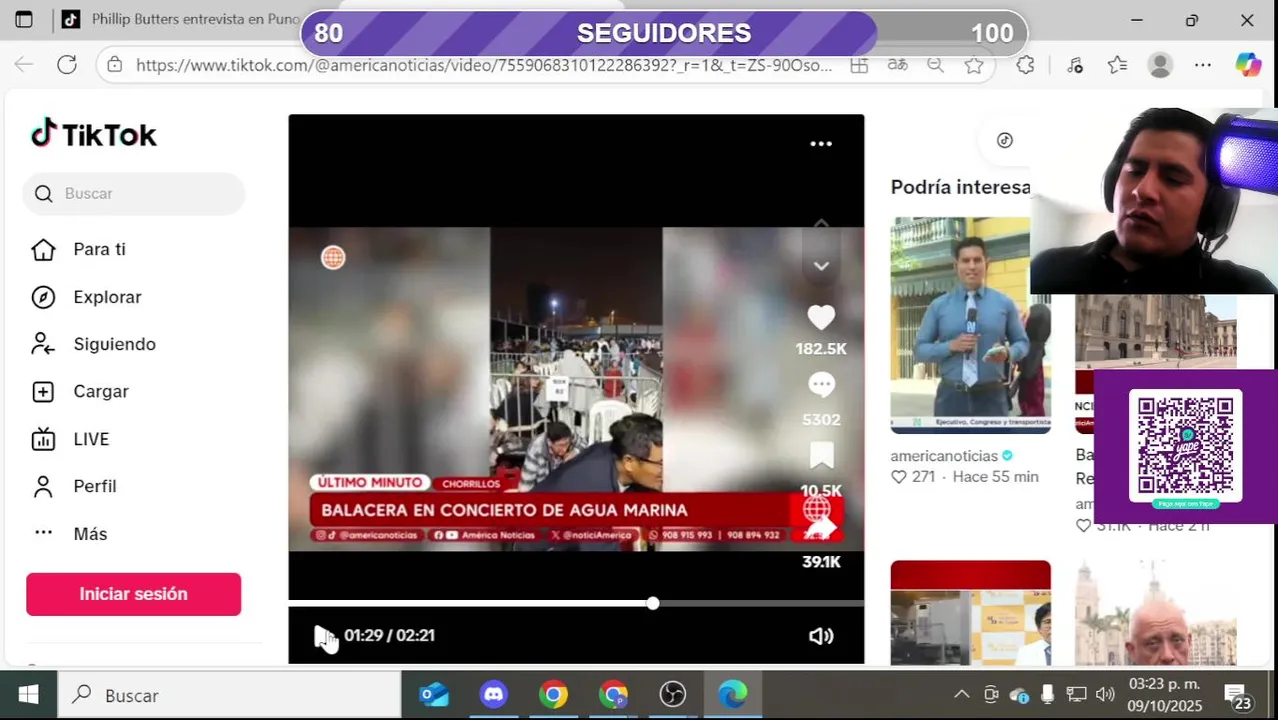Go back with the browser arrow
The image size is (1278, 720).
[x=24, y=65]
